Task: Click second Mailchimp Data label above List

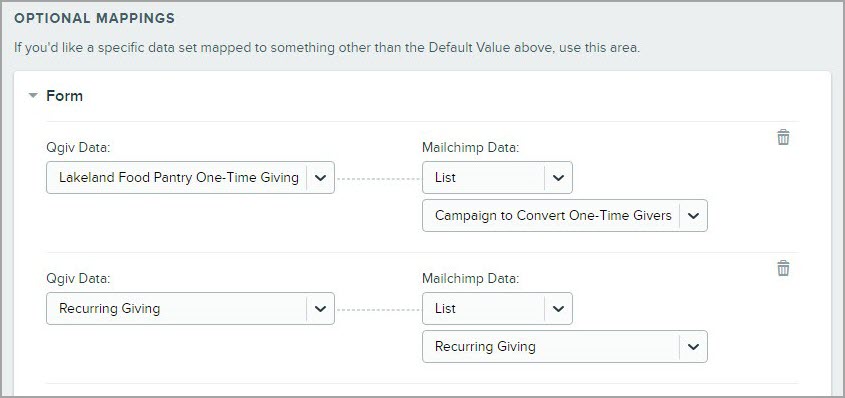Action: [x=470, y=278]
